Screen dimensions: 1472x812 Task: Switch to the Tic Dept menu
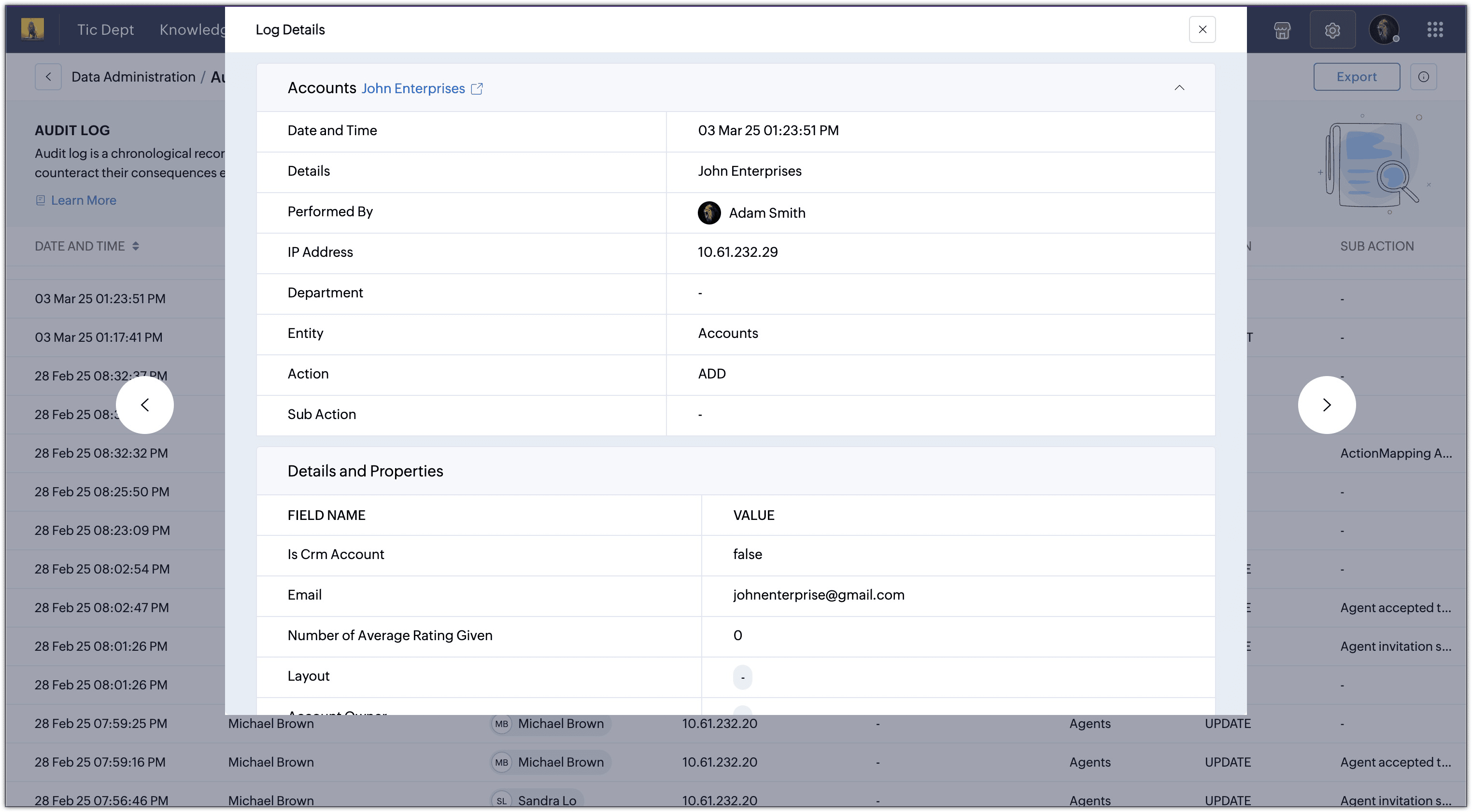pyautogui.click(x=105, y=30)
